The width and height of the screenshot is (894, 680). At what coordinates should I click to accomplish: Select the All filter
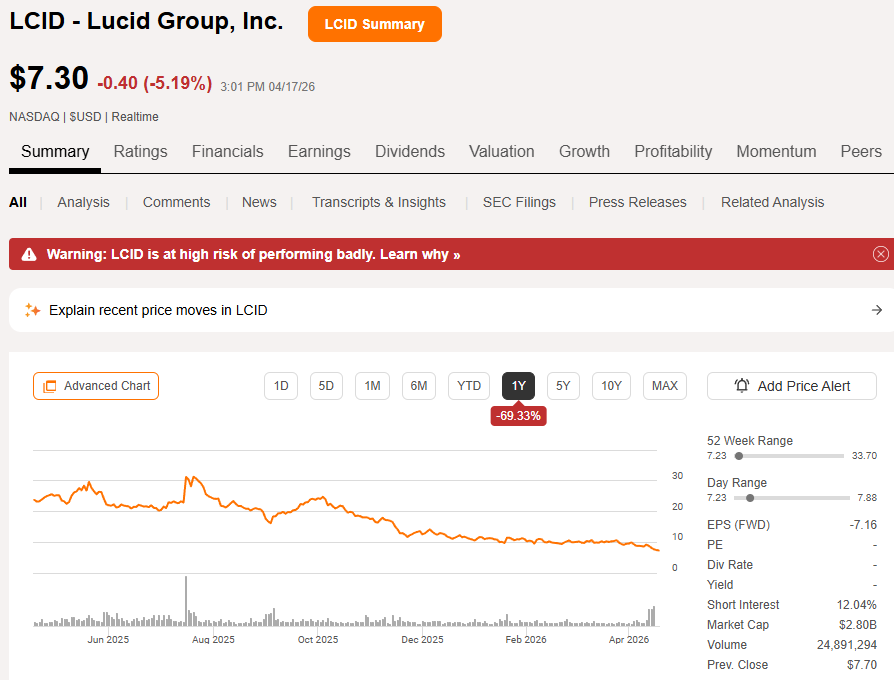click(x=18, y=202)
